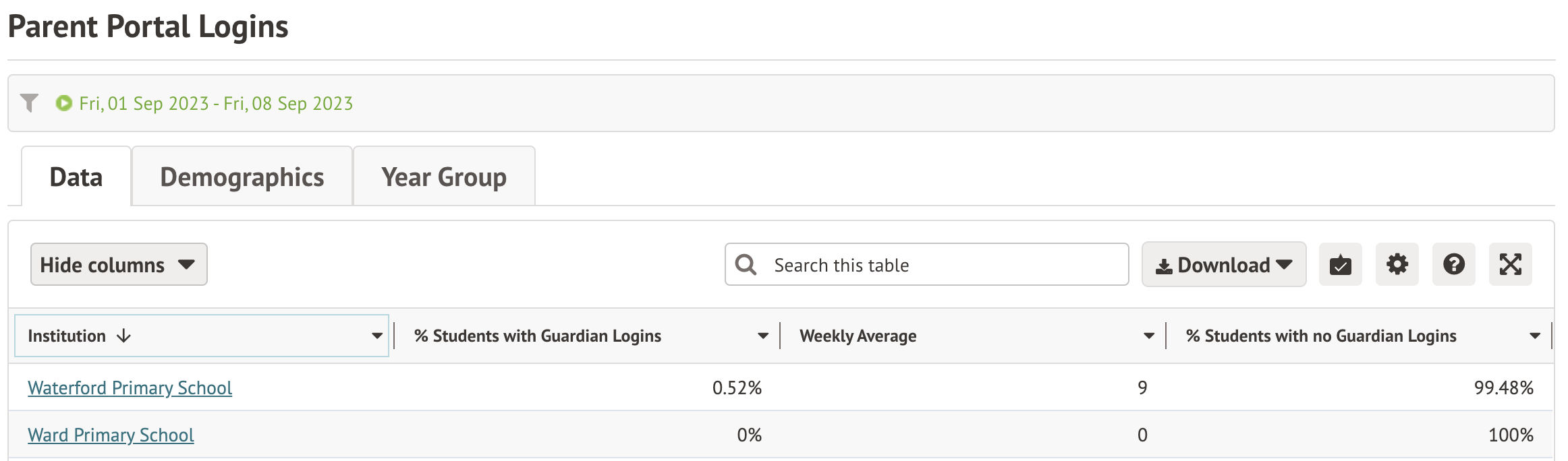Expand table to fullscreen
Screen dimensions: 1568x461
point(1510,265)
